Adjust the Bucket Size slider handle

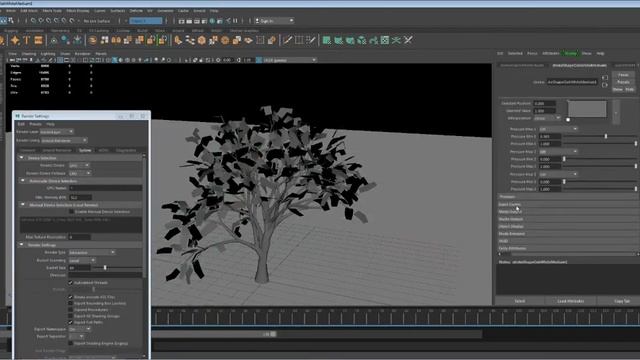[x=105, y=268]
